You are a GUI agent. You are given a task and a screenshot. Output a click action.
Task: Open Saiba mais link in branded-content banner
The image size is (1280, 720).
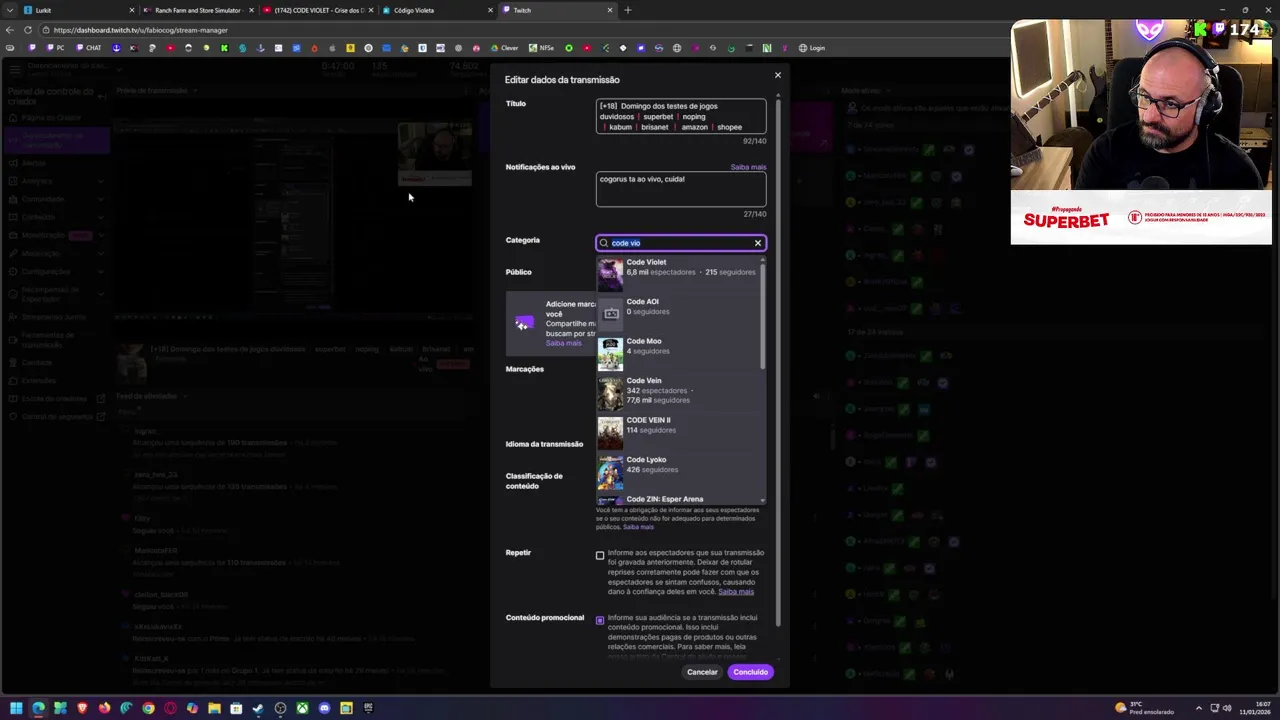[563, 343]
